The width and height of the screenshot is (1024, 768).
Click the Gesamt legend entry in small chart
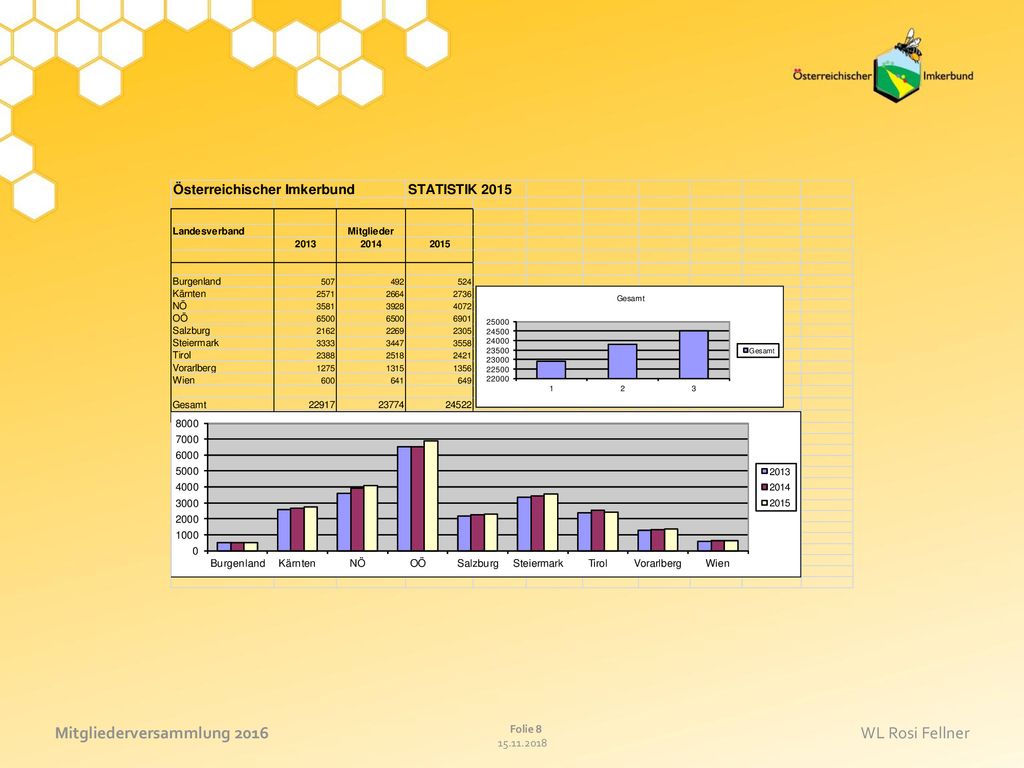point(758,351)
